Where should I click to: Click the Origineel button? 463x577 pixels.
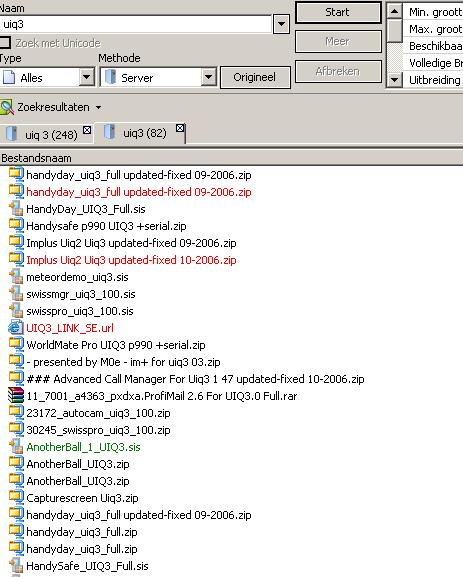255,77
